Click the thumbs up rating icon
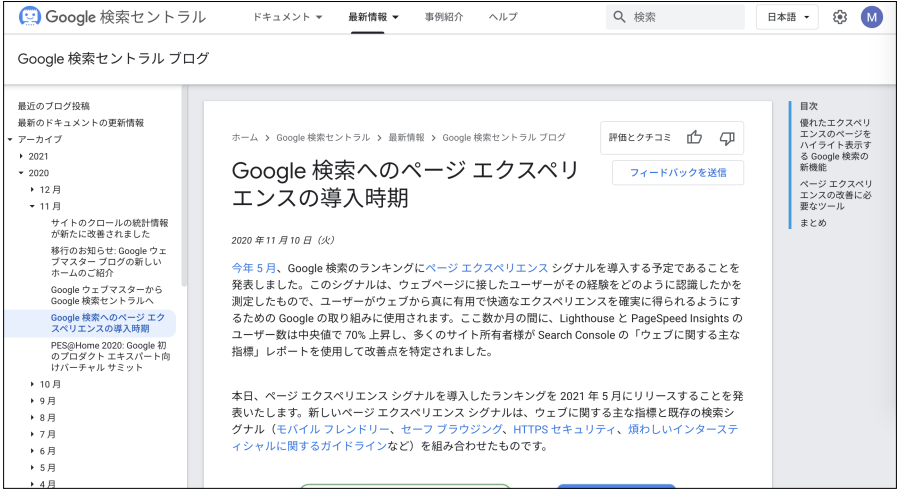Viewport: 901px width, 492px height. coord(694,138)
